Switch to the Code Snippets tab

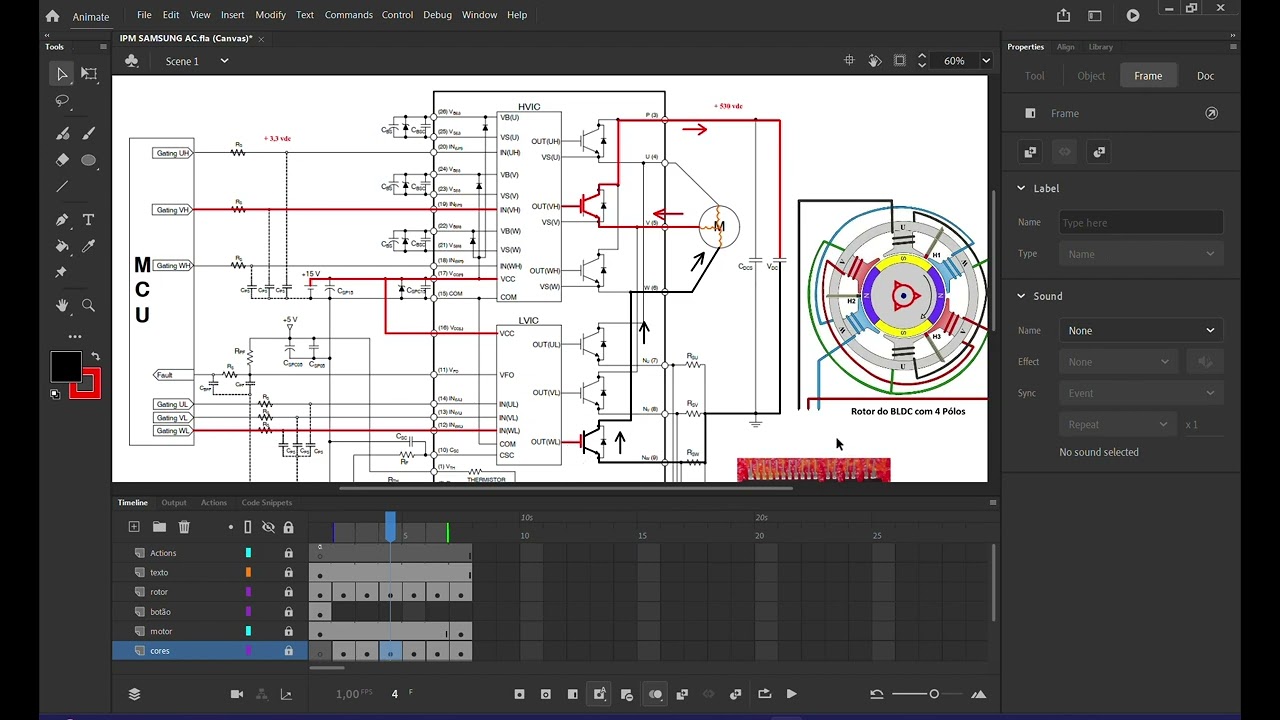pyautogui.click(x=266, y=503)
